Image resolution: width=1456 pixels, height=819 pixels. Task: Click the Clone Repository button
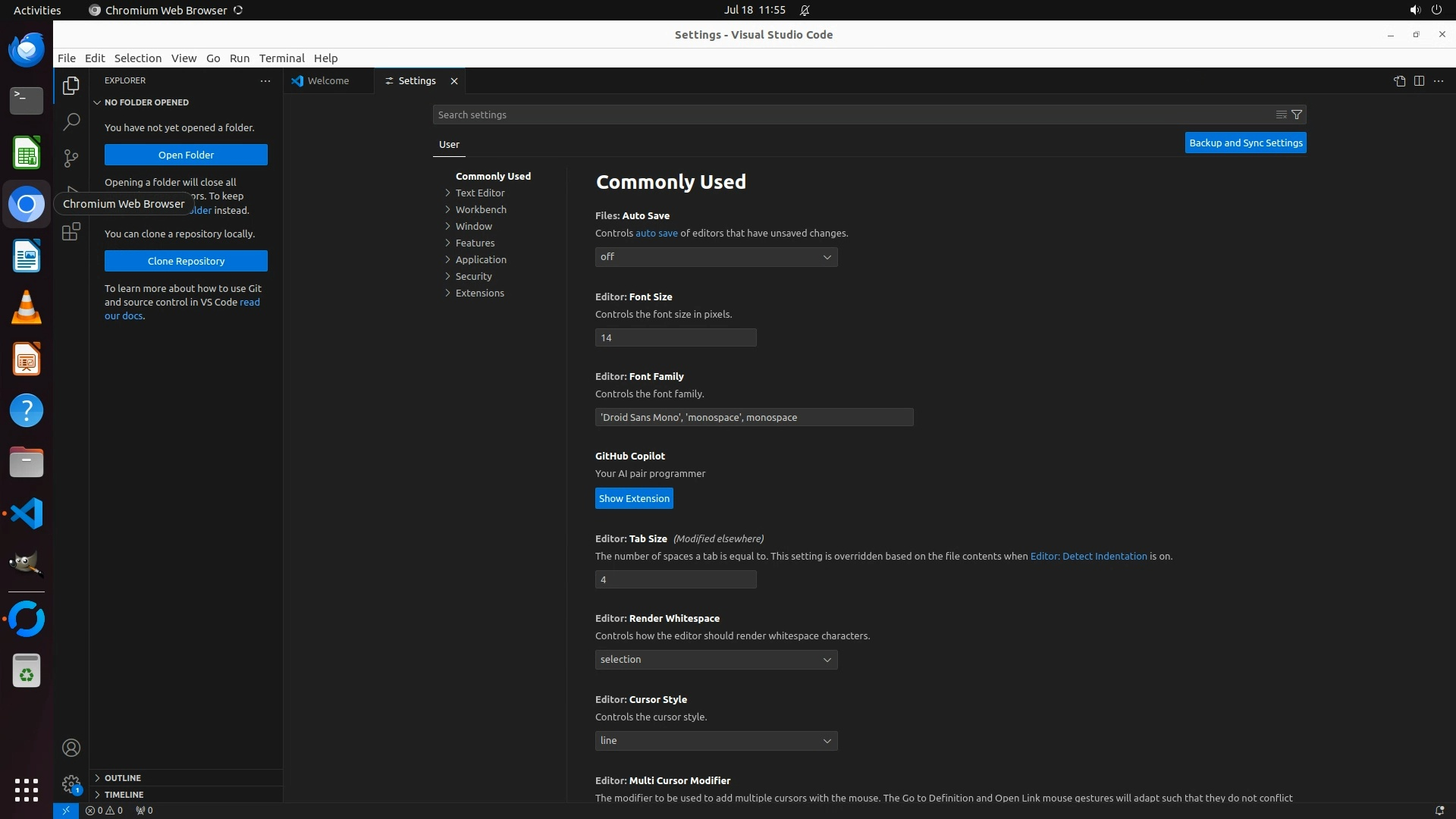tap(186, 261)
